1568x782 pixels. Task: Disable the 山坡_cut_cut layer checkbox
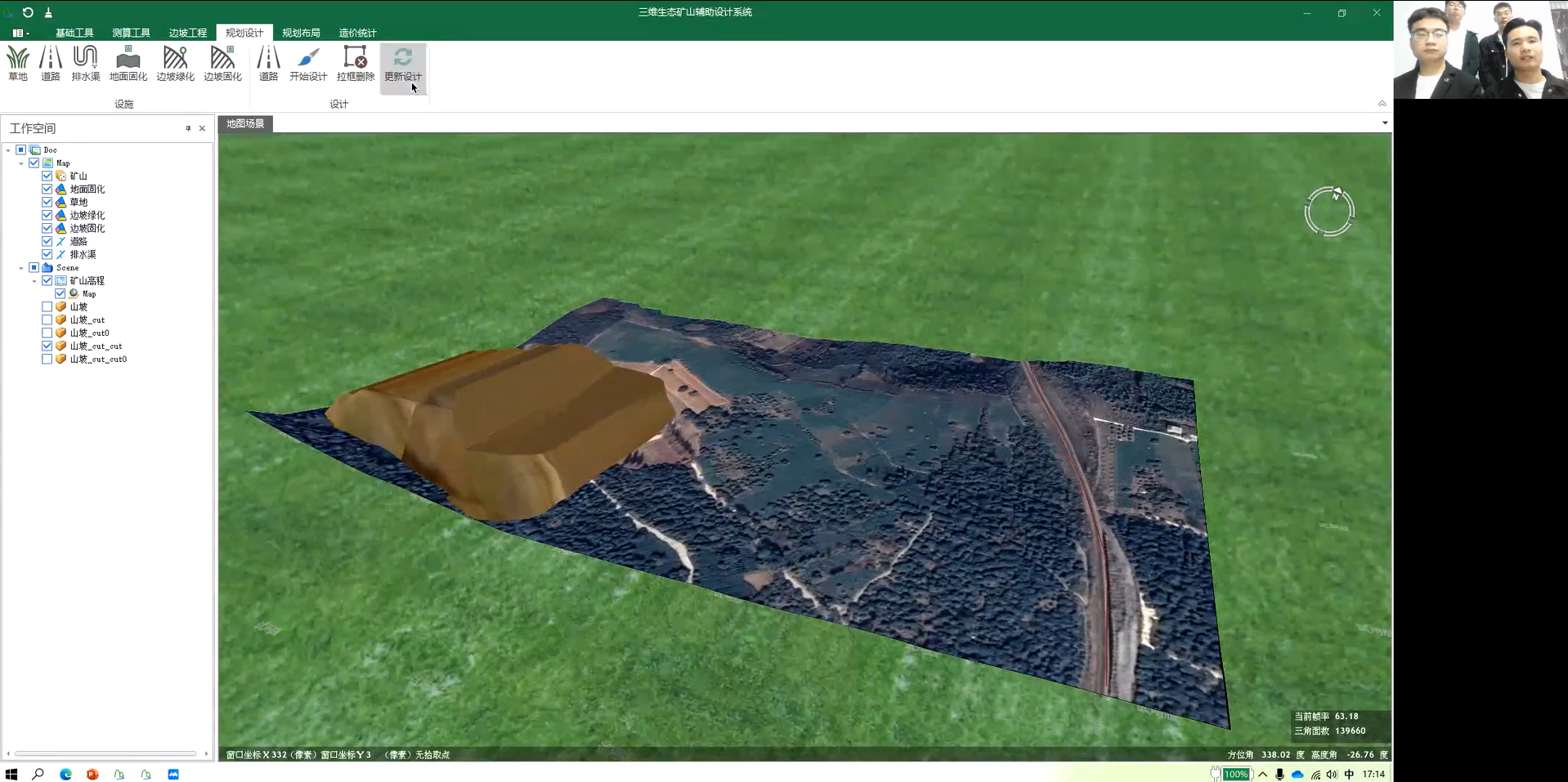coord(47,346)
